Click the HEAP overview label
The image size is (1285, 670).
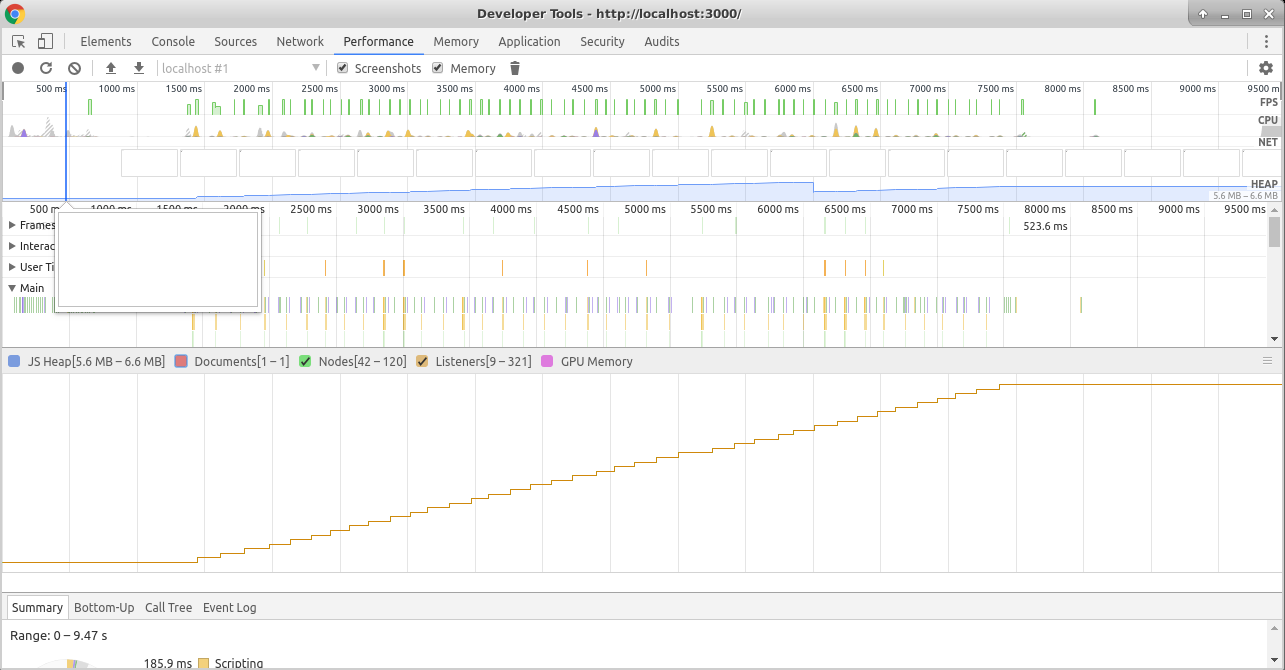(x=1264, y=184)
